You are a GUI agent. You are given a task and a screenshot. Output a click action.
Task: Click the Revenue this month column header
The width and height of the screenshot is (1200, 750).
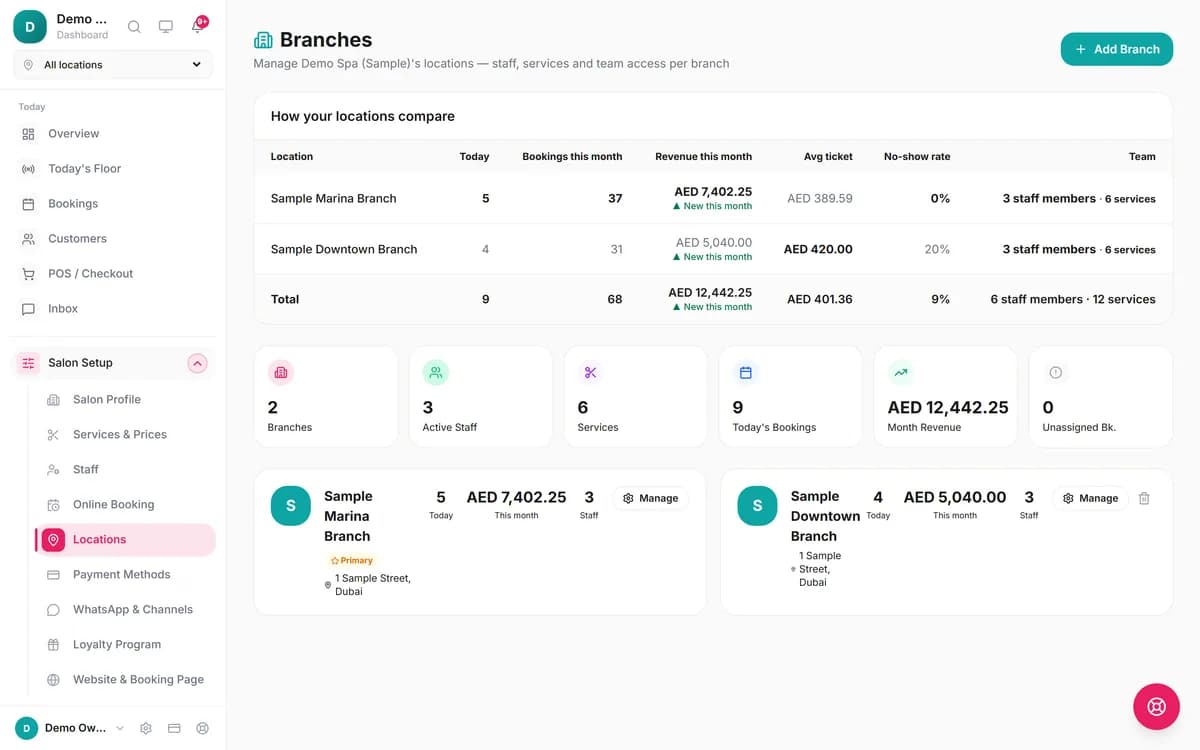click(x=703, y=157)
